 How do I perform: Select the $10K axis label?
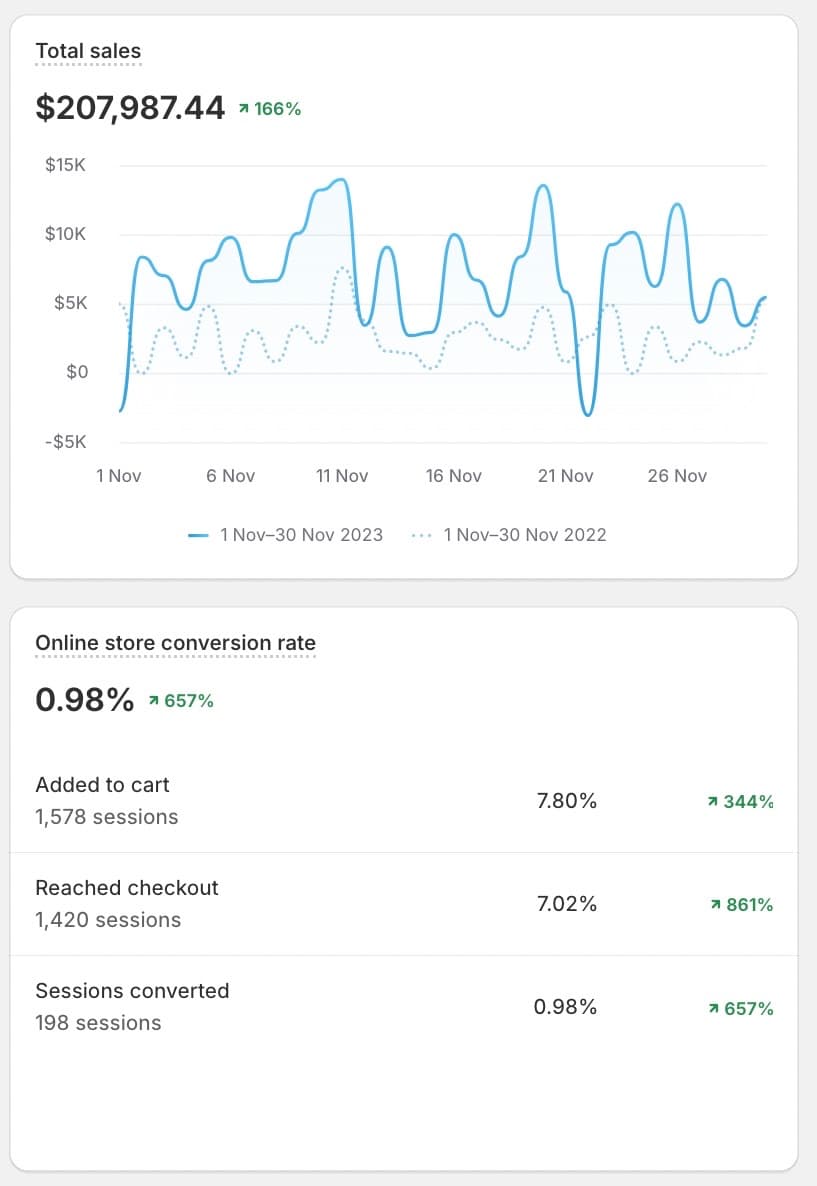tap(65, 234)
